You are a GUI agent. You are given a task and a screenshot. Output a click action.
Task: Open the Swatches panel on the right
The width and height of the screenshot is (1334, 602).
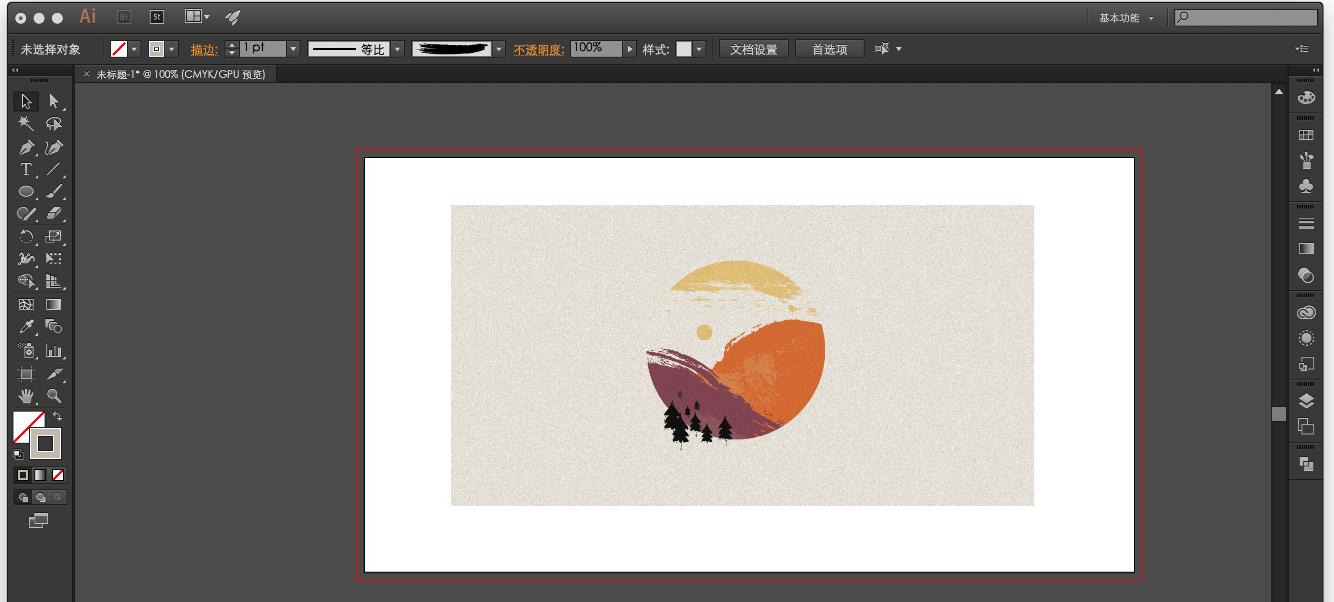[1306, 133]
